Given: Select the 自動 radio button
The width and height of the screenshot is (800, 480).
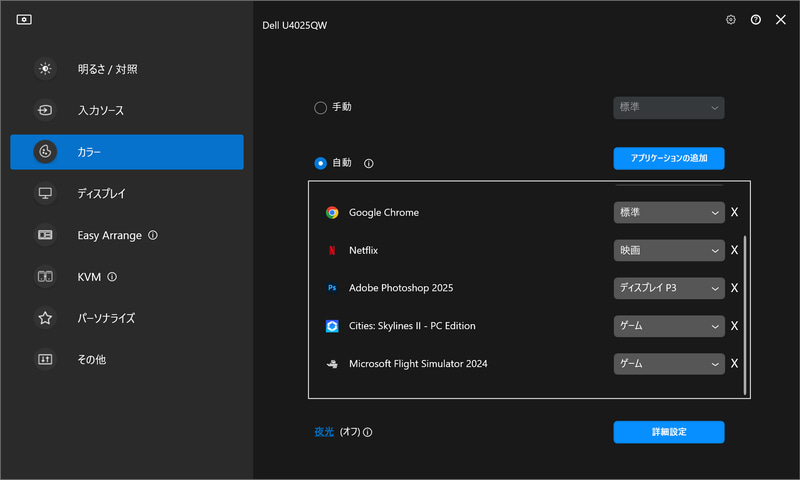Looking at the screenshot, I should click(x=320, y=163).
